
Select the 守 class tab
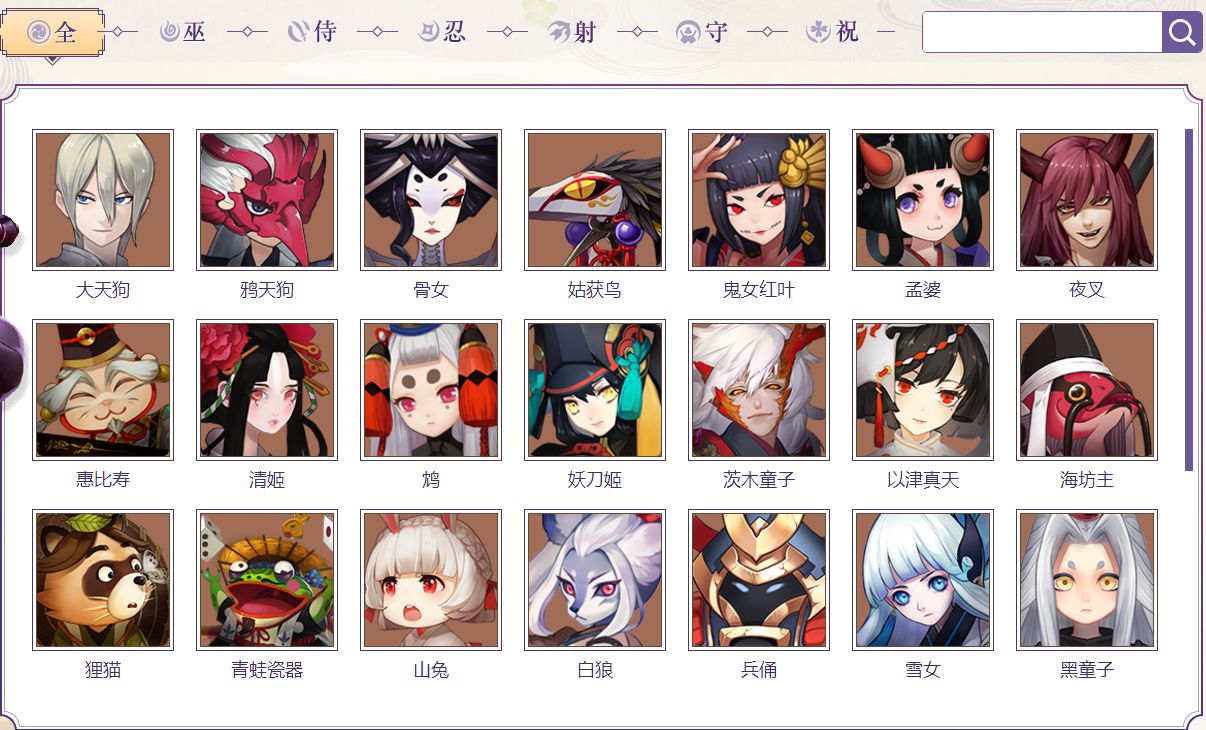click(x=702, y=32)
